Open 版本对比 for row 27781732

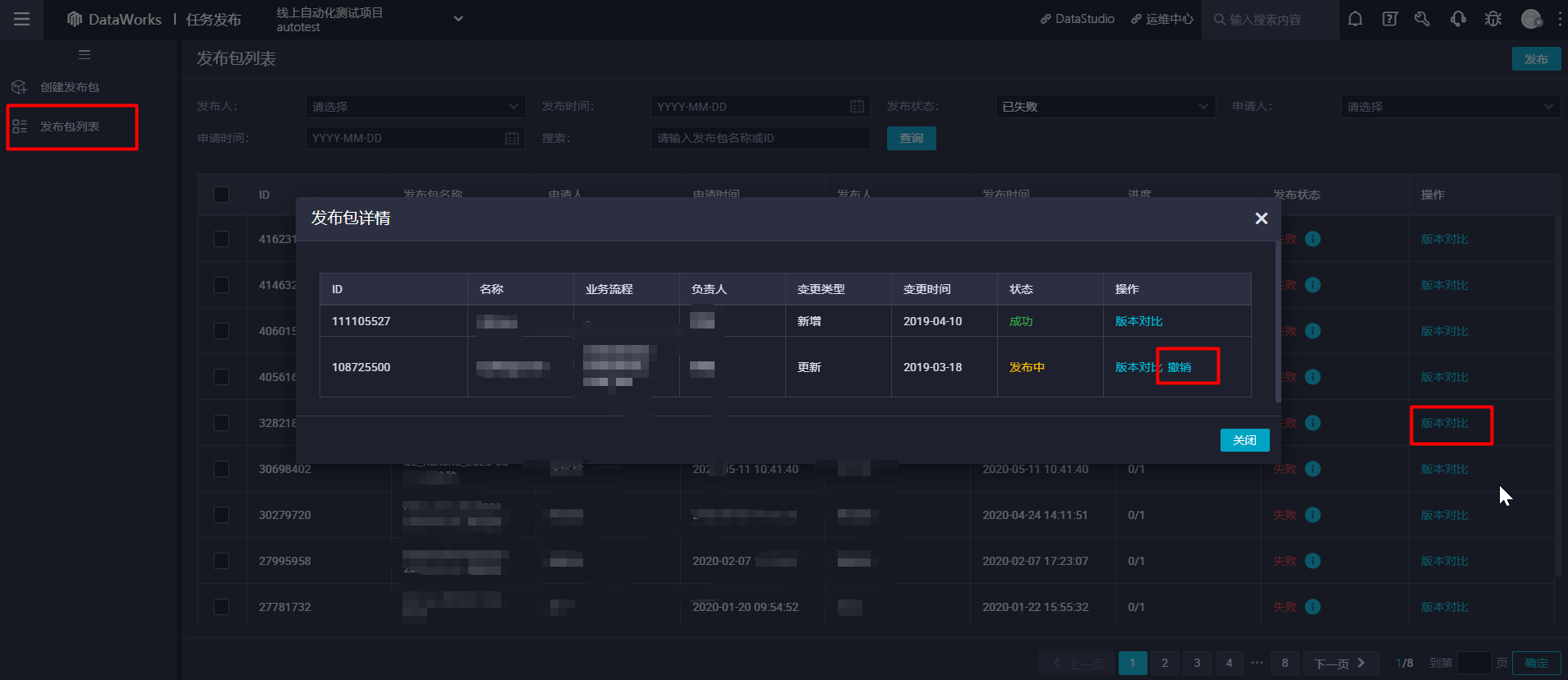click(x=1445, y=607)
